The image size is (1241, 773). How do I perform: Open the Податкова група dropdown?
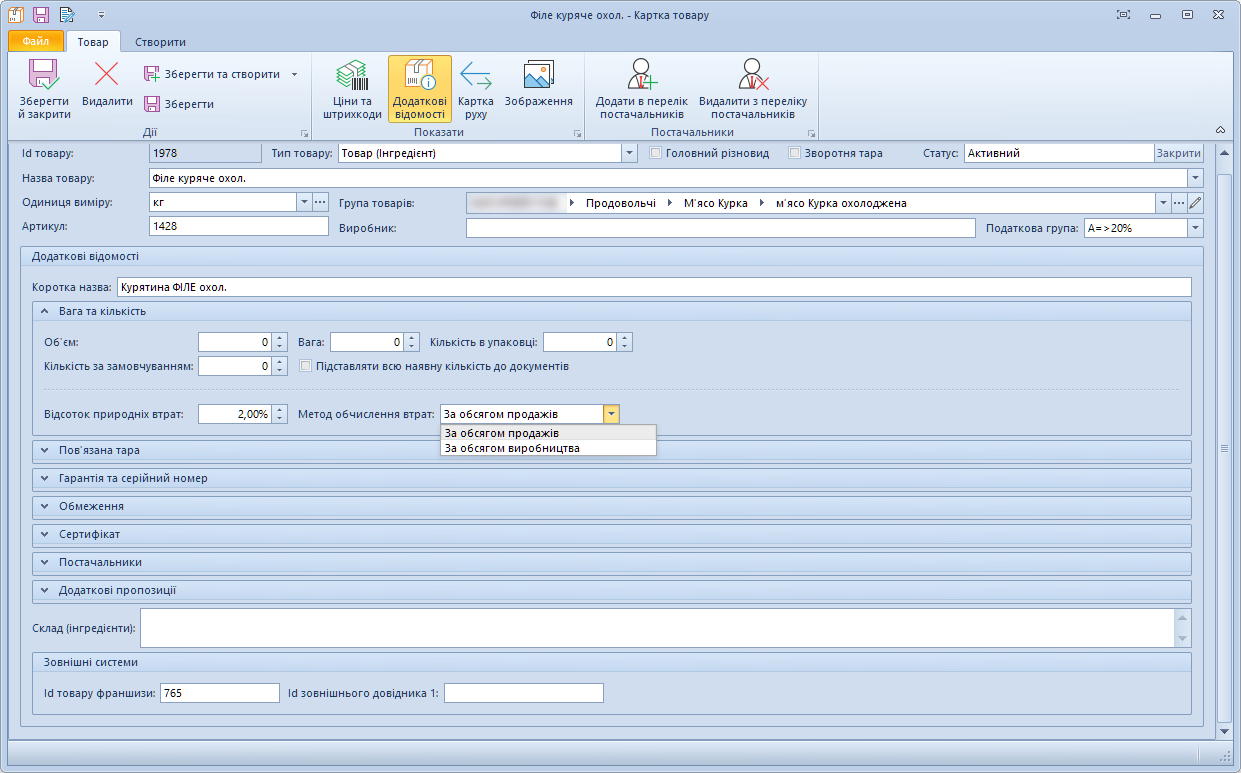(x=1195, y=228)
